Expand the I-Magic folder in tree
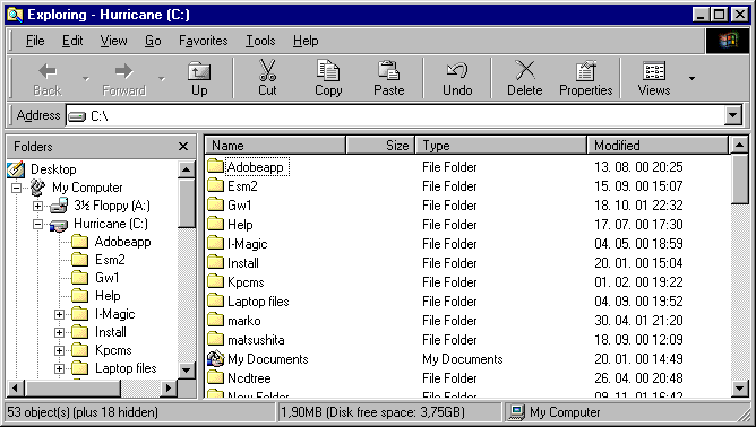756x427 pixels. click(x=59, y=314)
